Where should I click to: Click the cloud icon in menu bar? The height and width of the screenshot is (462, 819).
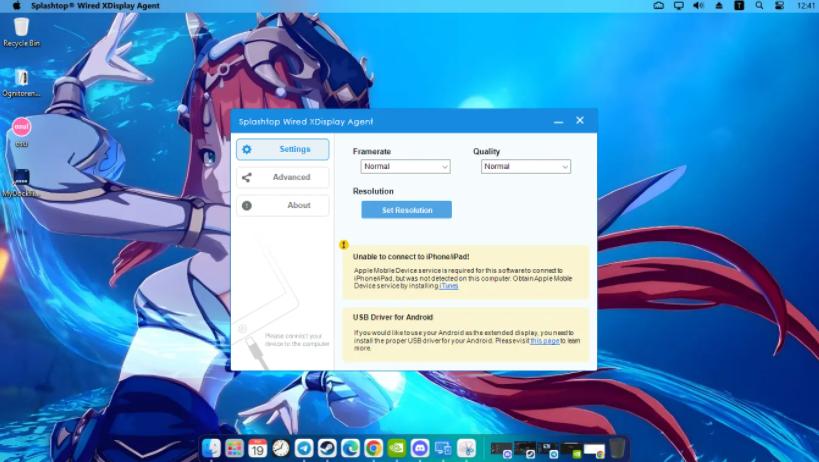(x=658, y=6)
